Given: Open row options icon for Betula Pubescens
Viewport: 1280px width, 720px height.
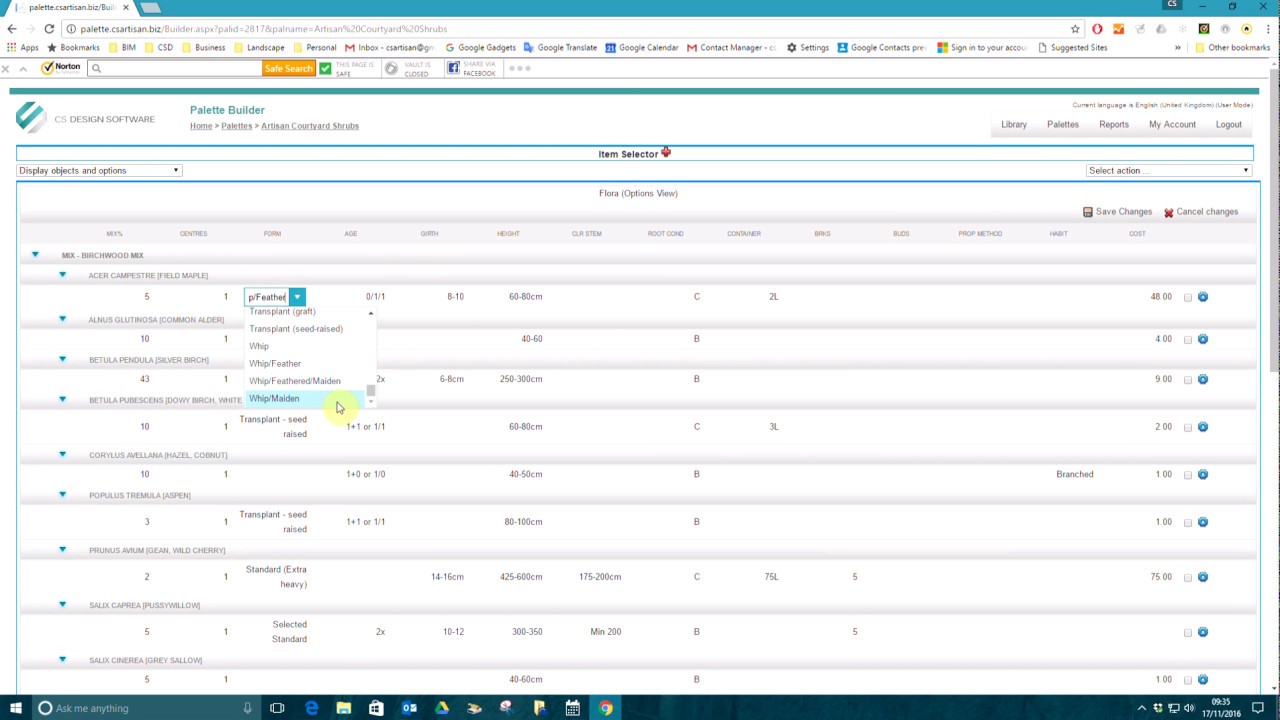Looking at the screenshot, I should tap(1202, 427).
